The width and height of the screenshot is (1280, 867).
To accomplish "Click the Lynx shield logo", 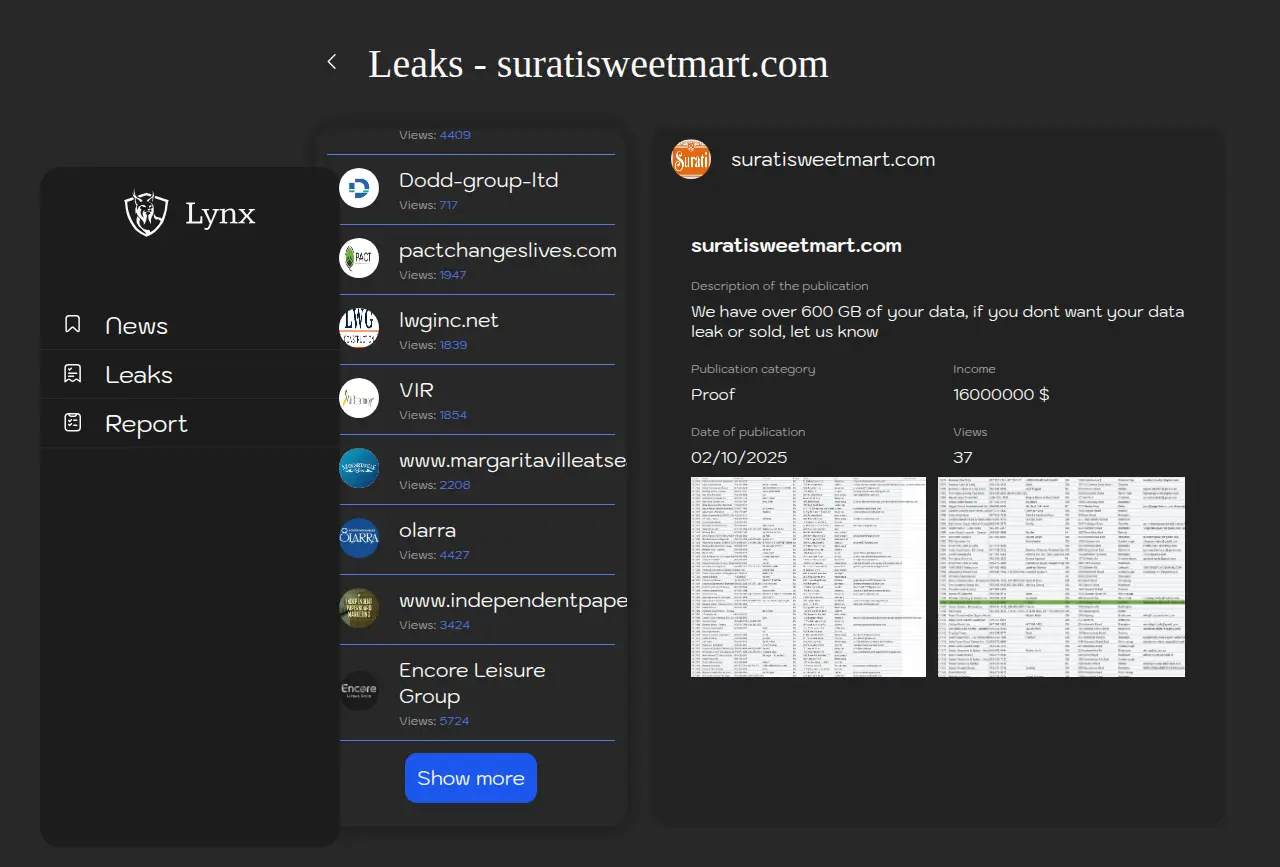I will [x=146, y=213].
